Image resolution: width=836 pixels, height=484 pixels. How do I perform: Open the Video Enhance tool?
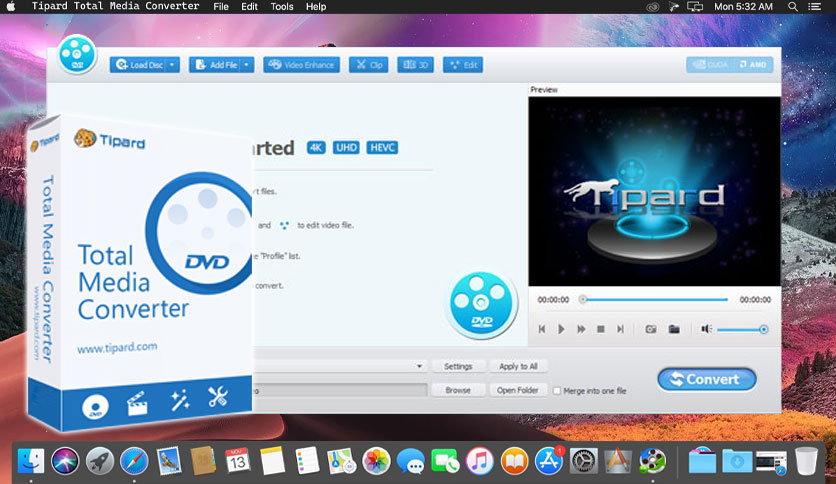click(301, 65)
